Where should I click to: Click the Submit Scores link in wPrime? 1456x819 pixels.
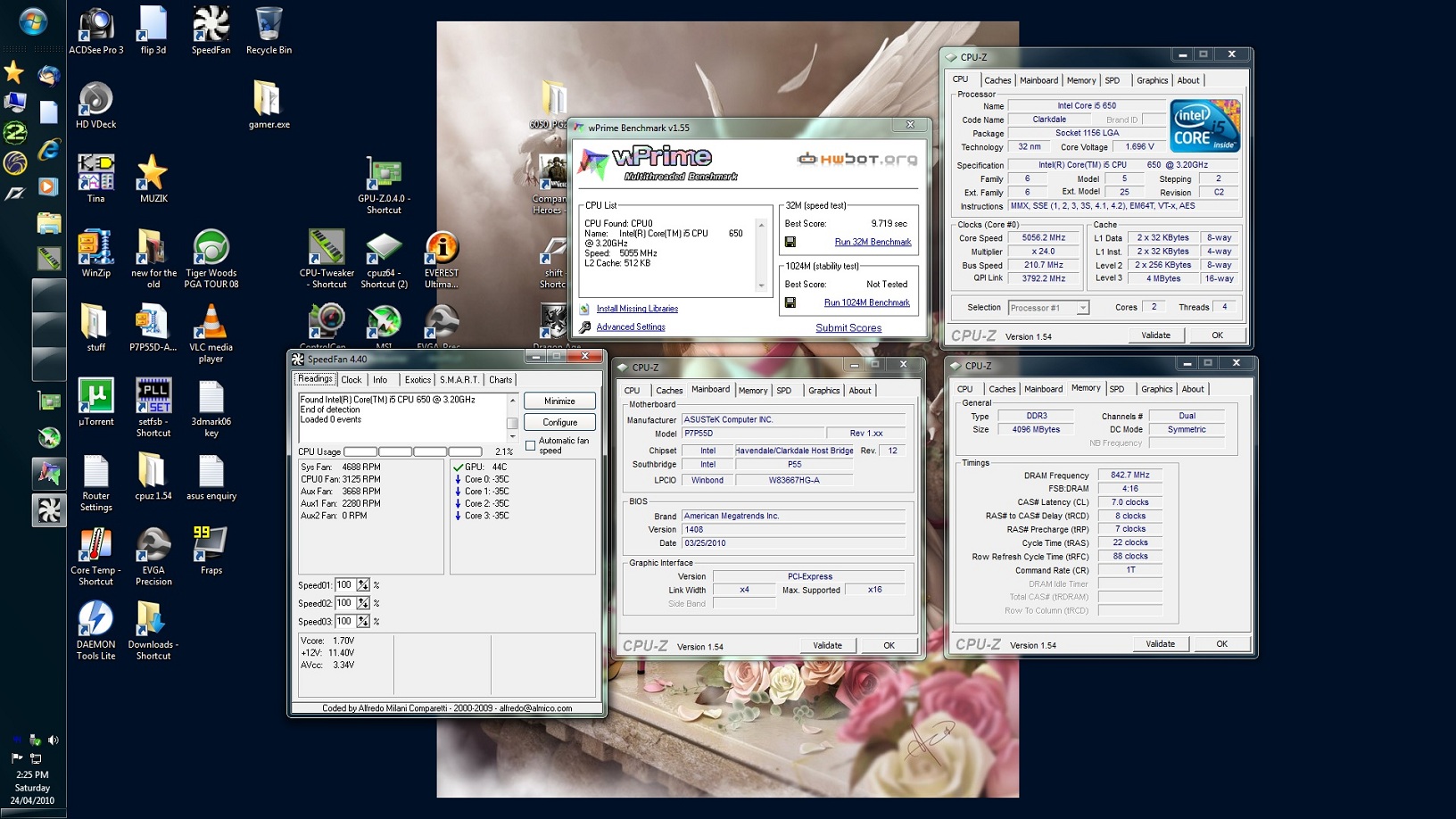[x=848, y=327]
